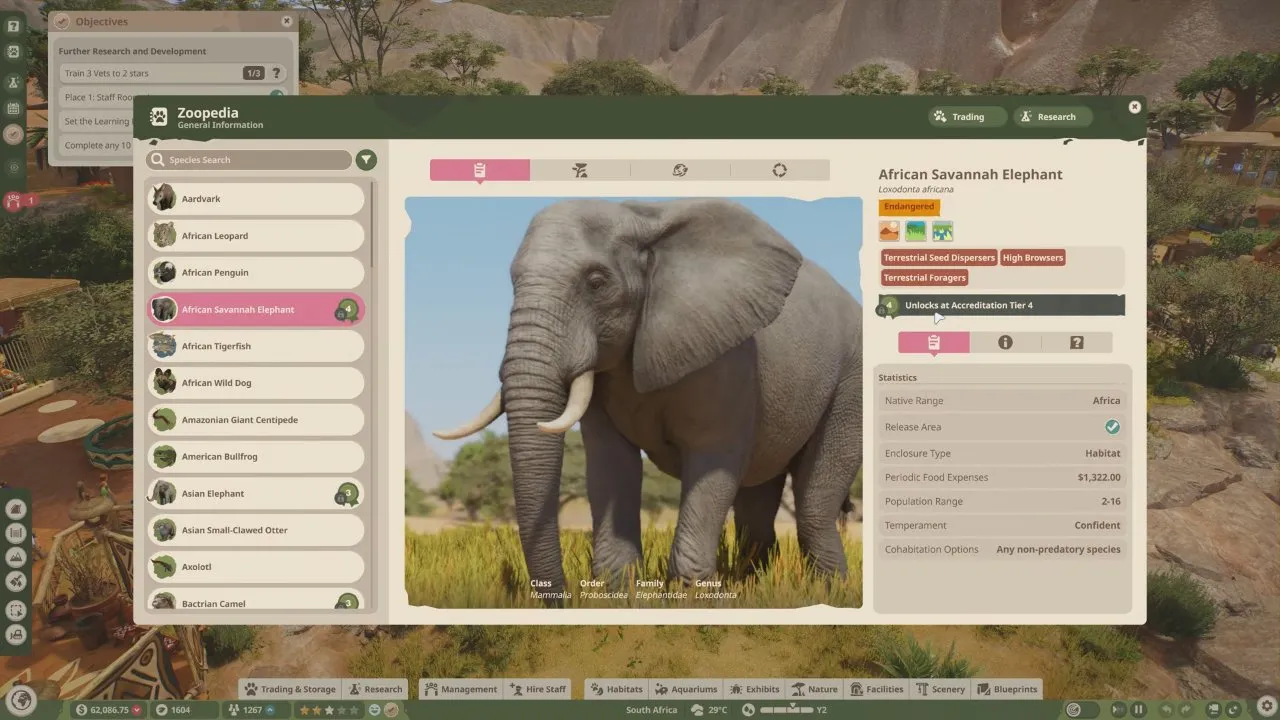
Task: Select the terrain mountains tool icon
Action: (15, 556)
